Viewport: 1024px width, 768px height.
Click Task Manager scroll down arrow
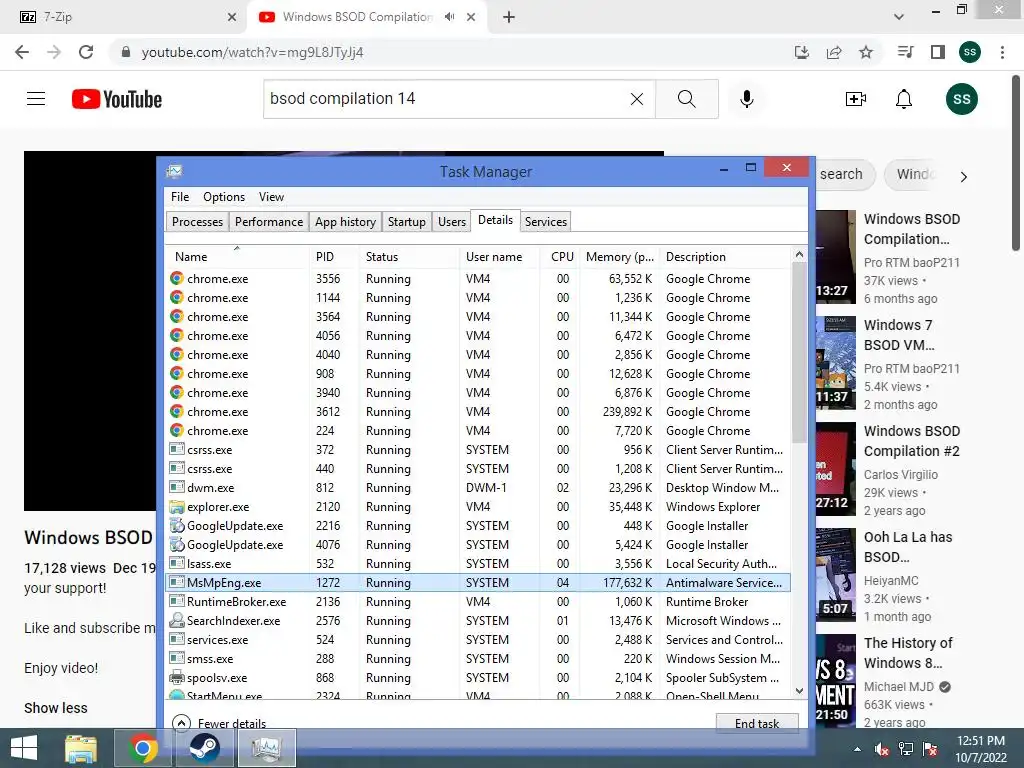[x=799, y=690]
